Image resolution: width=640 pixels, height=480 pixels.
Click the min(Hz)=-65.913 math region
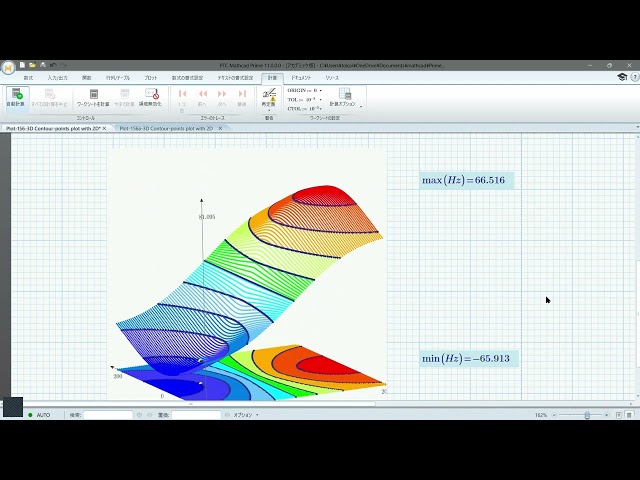tap(469, 358)
